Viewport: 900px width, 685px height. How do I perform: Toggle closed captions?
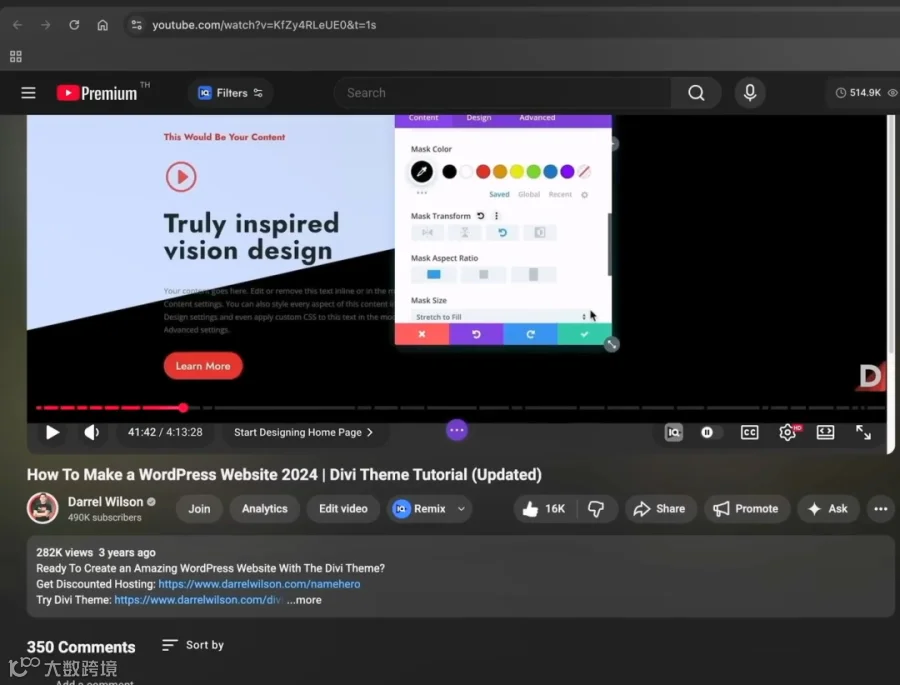749,432
